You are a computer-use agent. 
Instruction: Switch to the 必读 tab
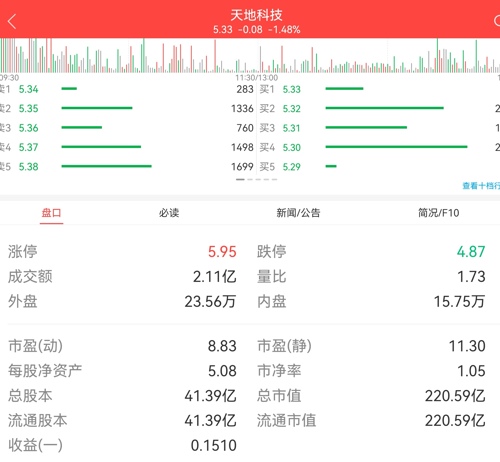point(169,213)
